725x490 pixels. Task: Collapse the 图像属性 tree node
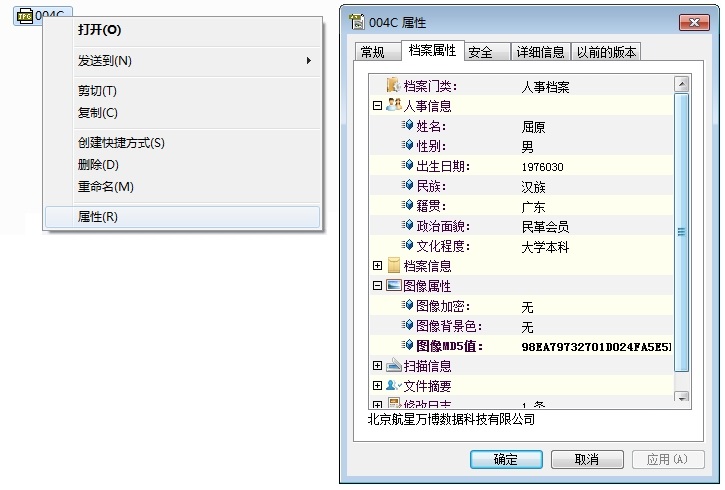pos(377,286)
